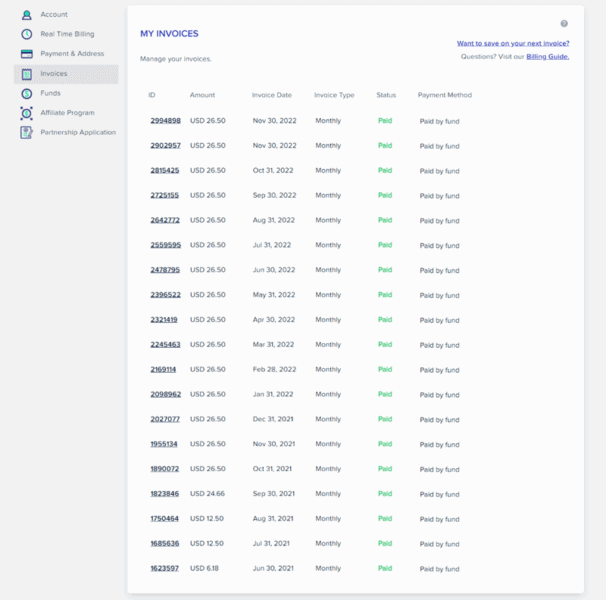Open the Real Time Billing menu item
606x600 pixels.
pyautogui.click(x=67, y=34)
